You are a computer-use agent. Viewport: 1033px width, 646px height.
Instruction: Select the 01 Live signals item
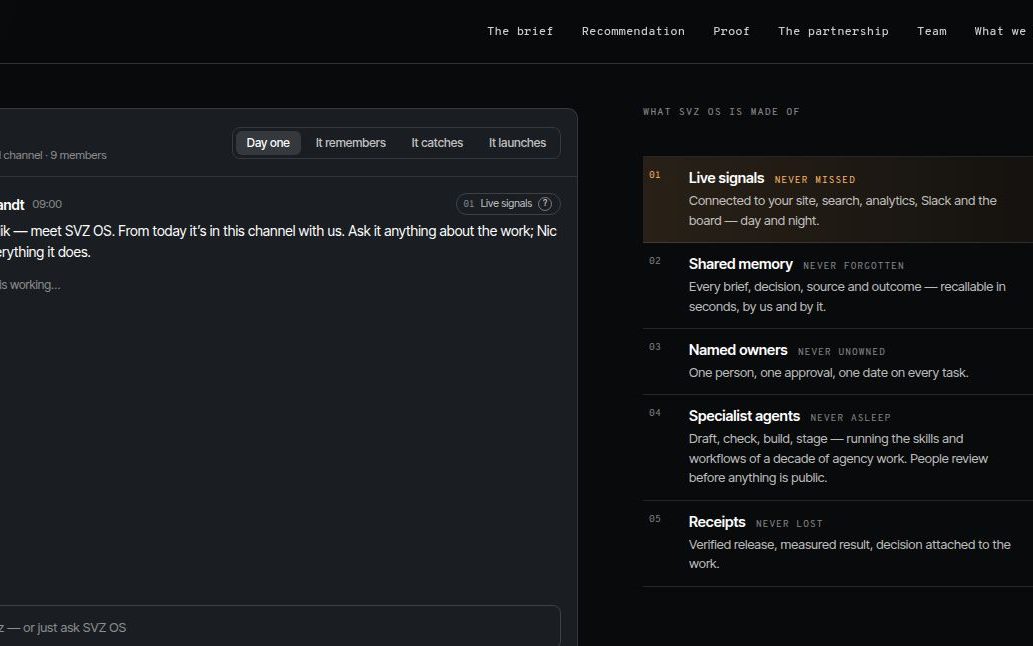[838, 200]
